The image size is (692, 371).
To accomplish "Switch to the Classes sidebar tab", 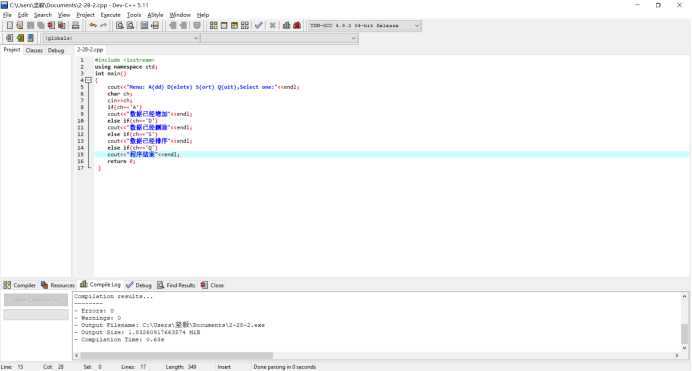I will click(x=34, y=50).
